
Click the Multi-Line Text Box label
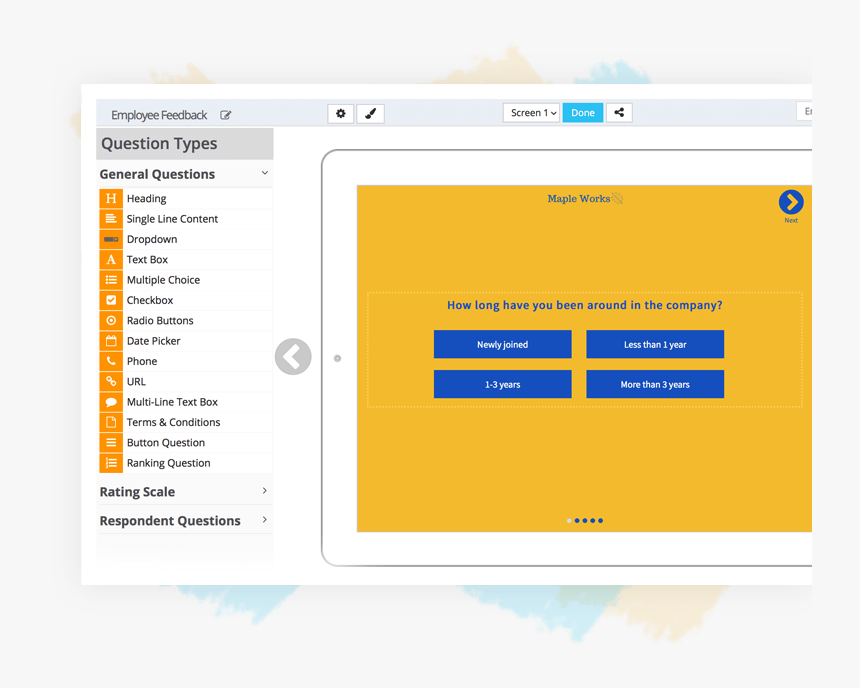172,402
